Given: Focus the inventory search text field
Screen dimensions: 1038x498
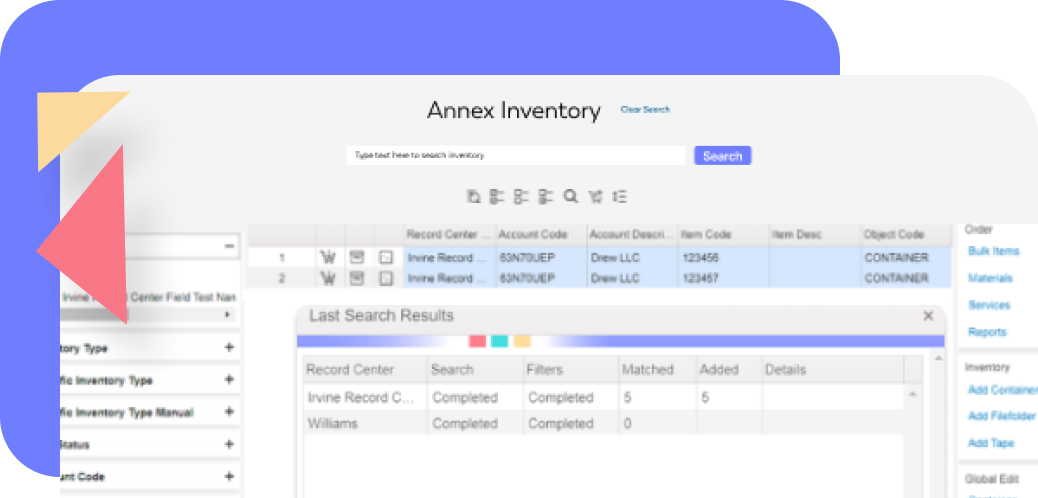Looking at the screenshot, I should pos(516,155).
